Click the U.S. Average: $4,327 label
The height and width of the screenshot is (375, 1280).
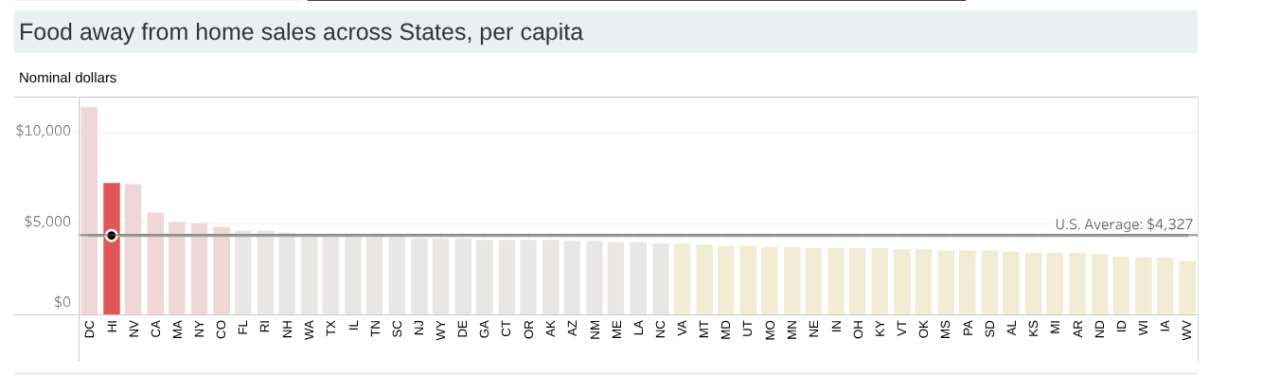1124,225
